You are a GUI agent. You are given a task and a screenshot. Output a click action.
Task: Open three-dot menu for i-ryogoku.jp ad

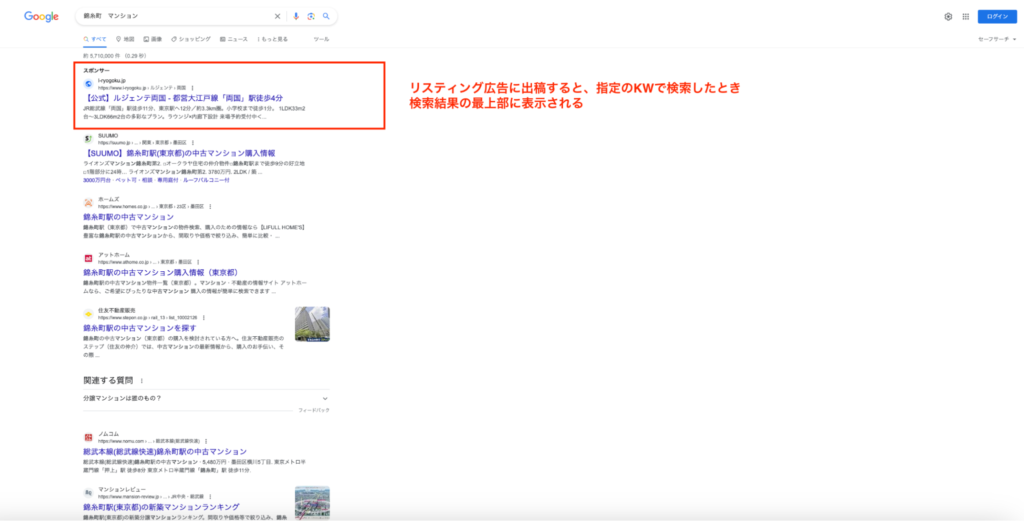click(x=192, y=87)
